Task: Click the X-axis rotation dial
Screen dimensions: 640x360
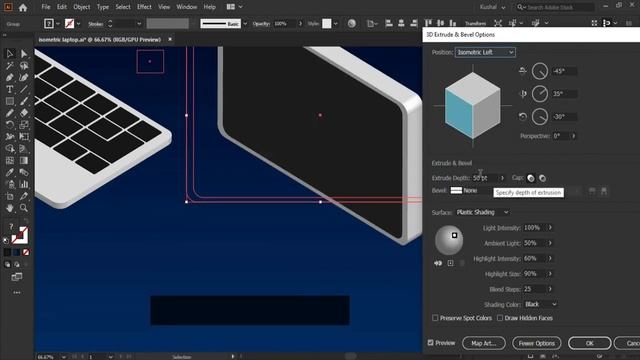Action: [x=540, y=71]
